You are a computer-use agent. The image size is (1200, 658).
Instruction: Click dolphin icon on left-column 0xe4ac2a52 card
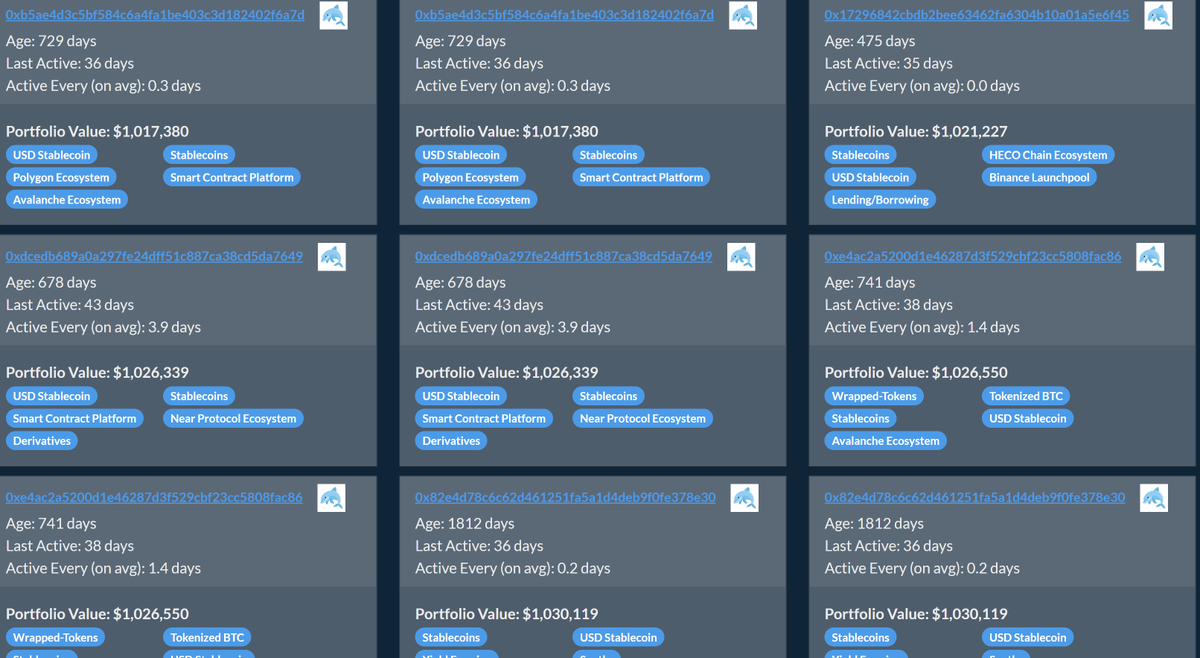[x=331, y=498]
